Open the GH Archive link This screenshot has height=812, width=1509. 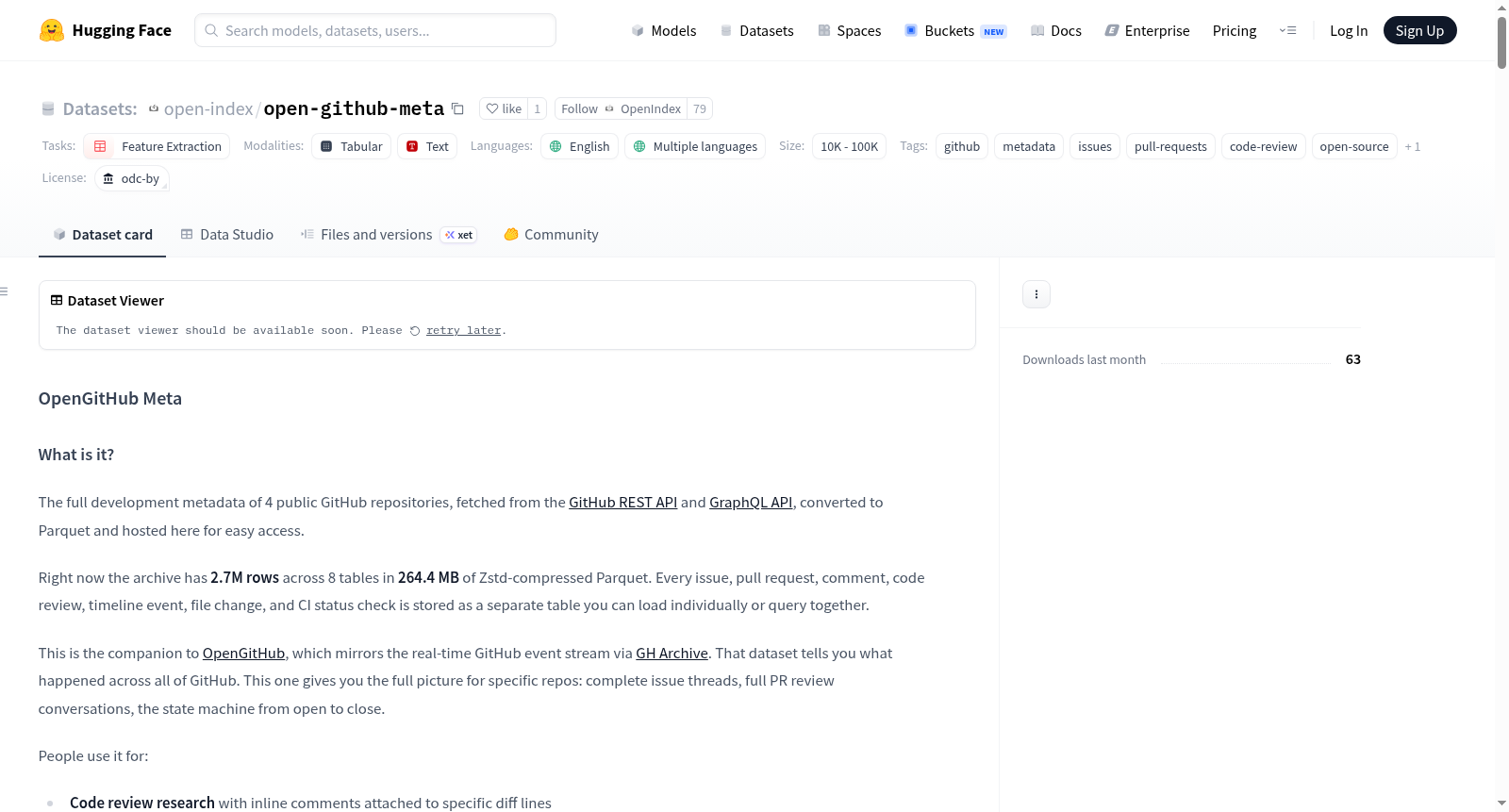[672, 654]
